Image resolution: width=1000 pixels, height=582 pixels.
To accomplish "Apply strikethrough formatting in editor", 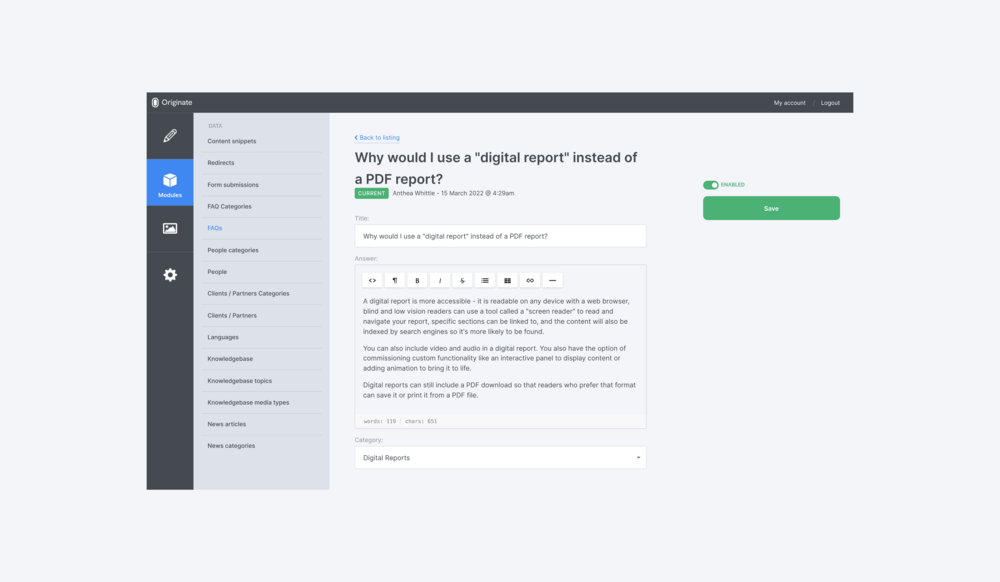I will point(462,280).
